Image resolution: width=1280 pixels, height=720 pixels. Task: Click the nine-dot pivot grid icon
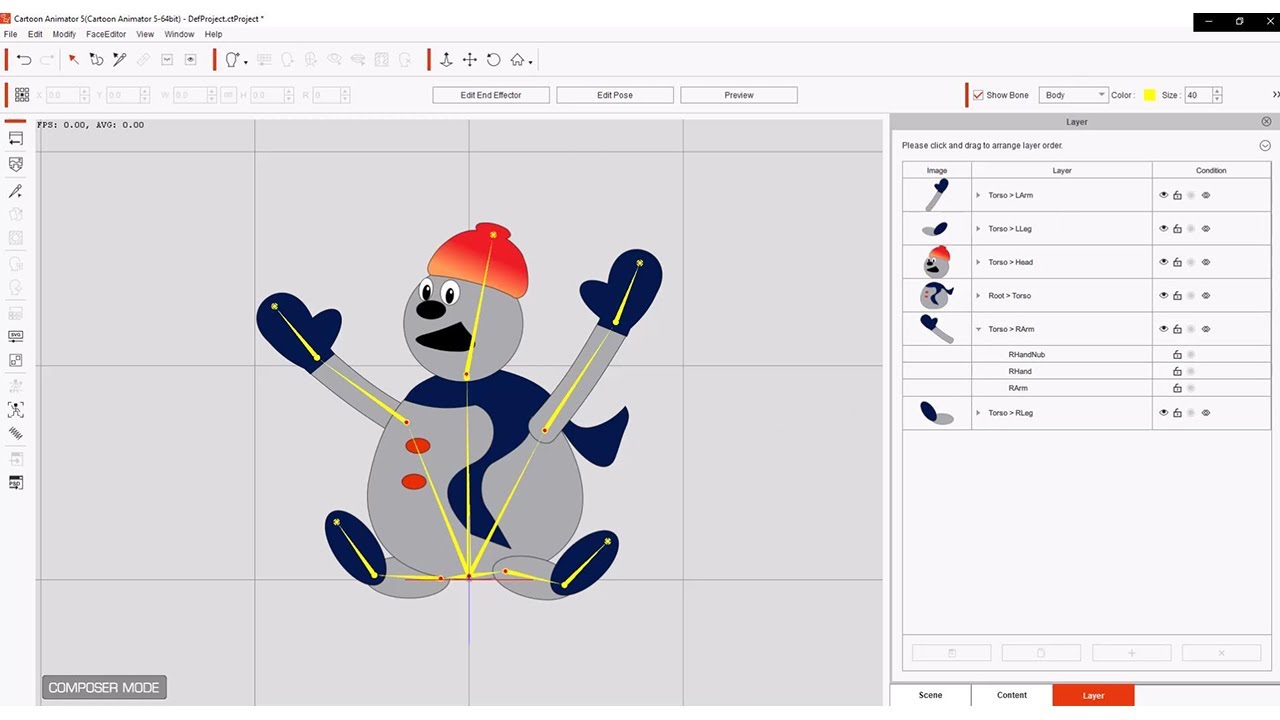pos(22,95)
